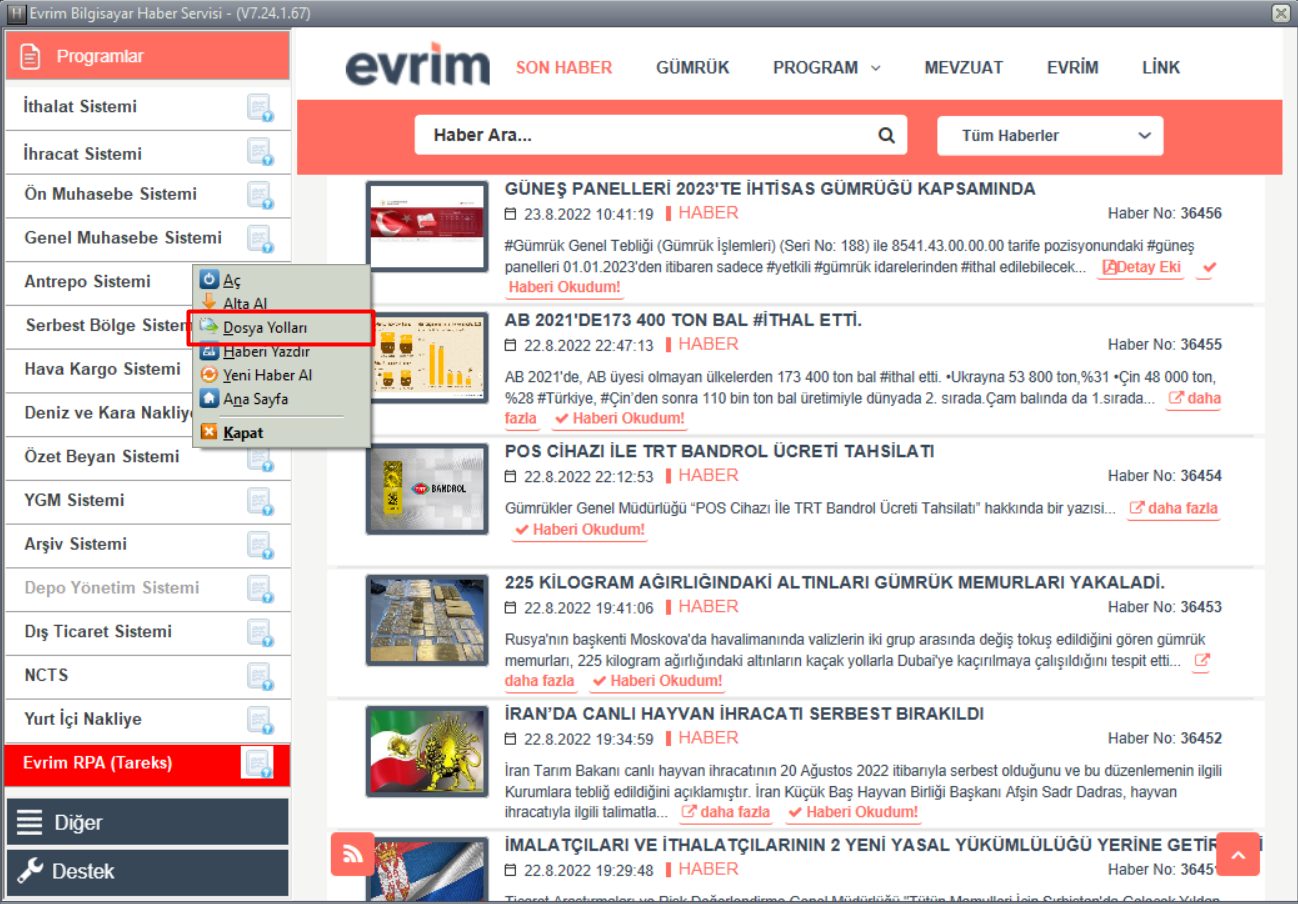Select Alta Al in the context menu
Screen dimensions: 1298x904
(280, 303)
